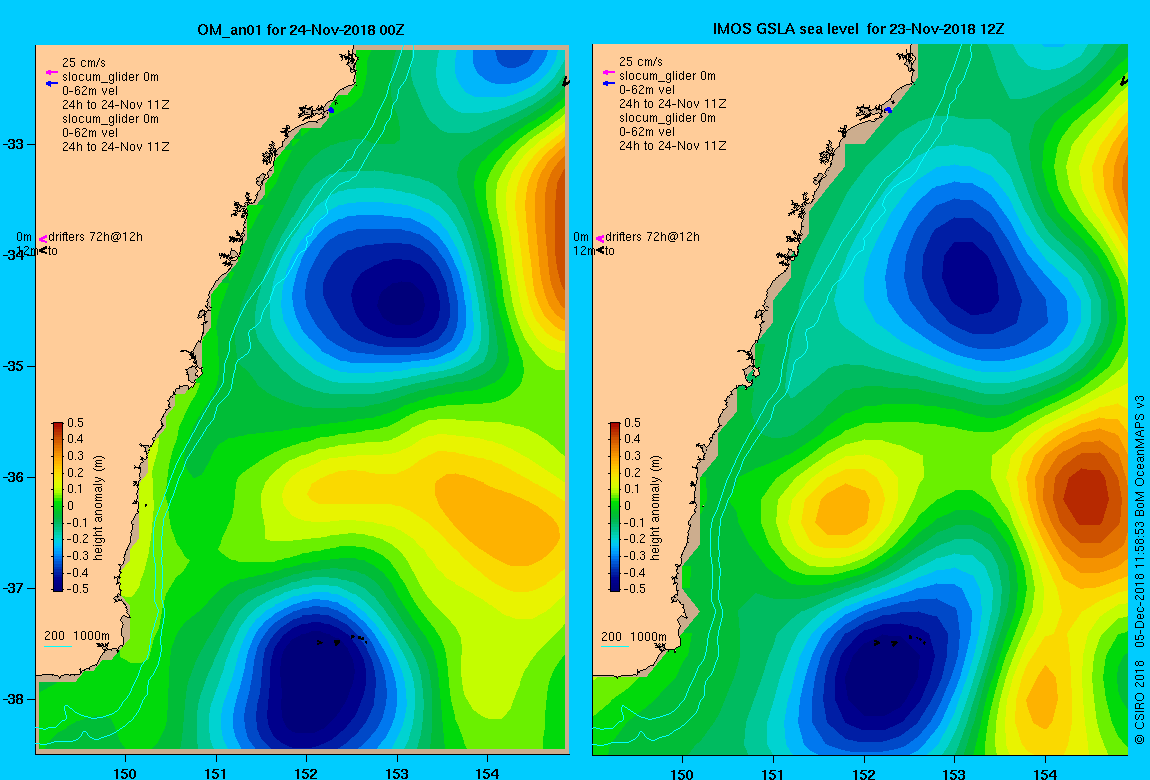Click '200 1000m' depth contour label on right map

click(634, 636)
